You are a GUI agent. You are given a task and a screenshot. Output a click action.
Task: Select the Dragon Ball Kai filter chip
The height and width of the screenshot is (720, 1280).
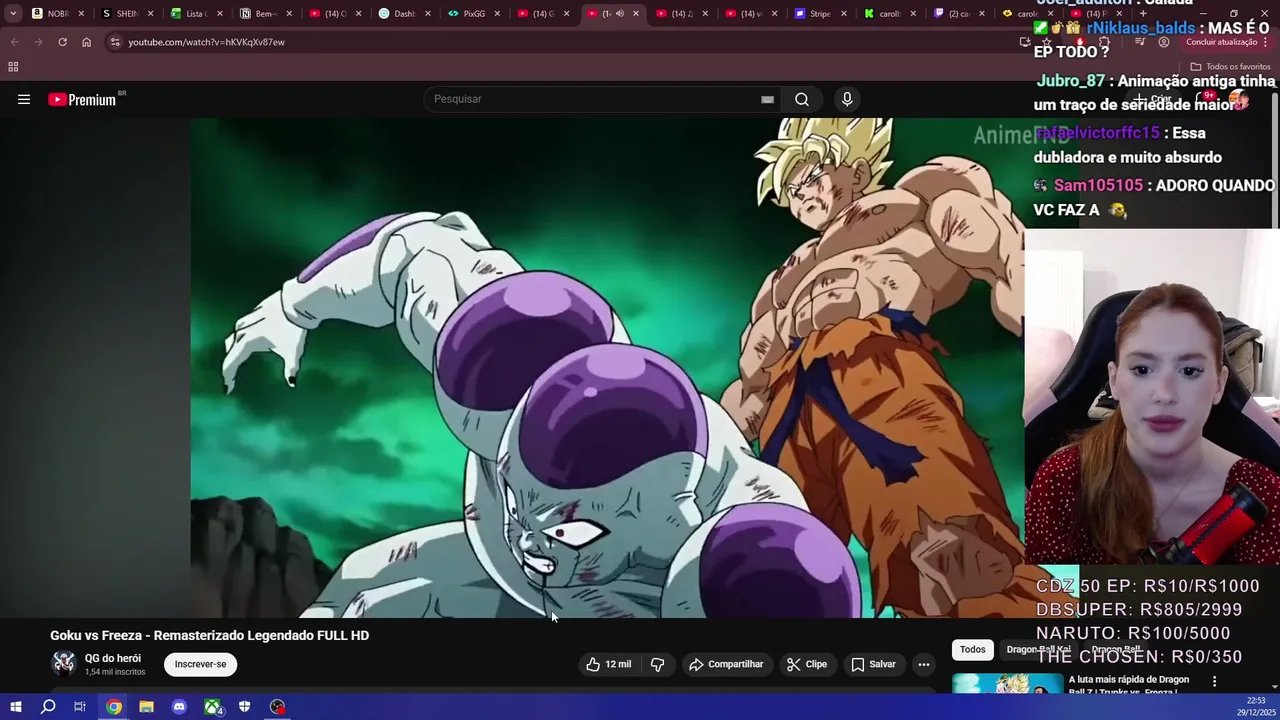click(1037, 650)
